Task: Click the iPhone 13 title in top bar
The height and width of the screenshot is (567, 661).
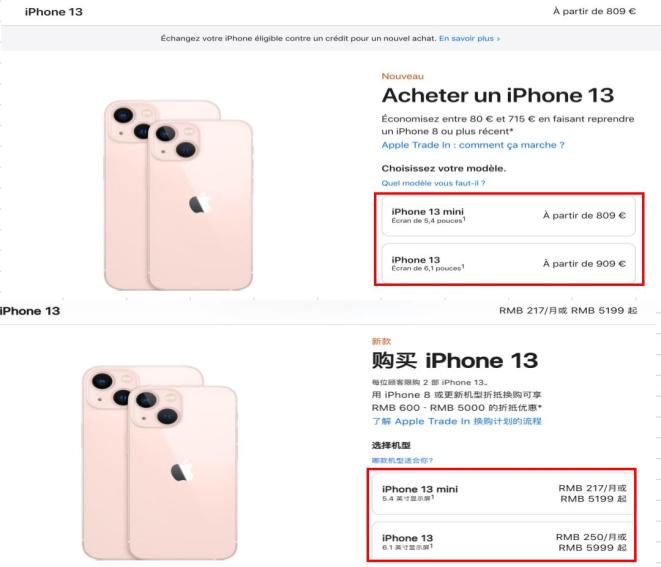Action: pos(54,12)
